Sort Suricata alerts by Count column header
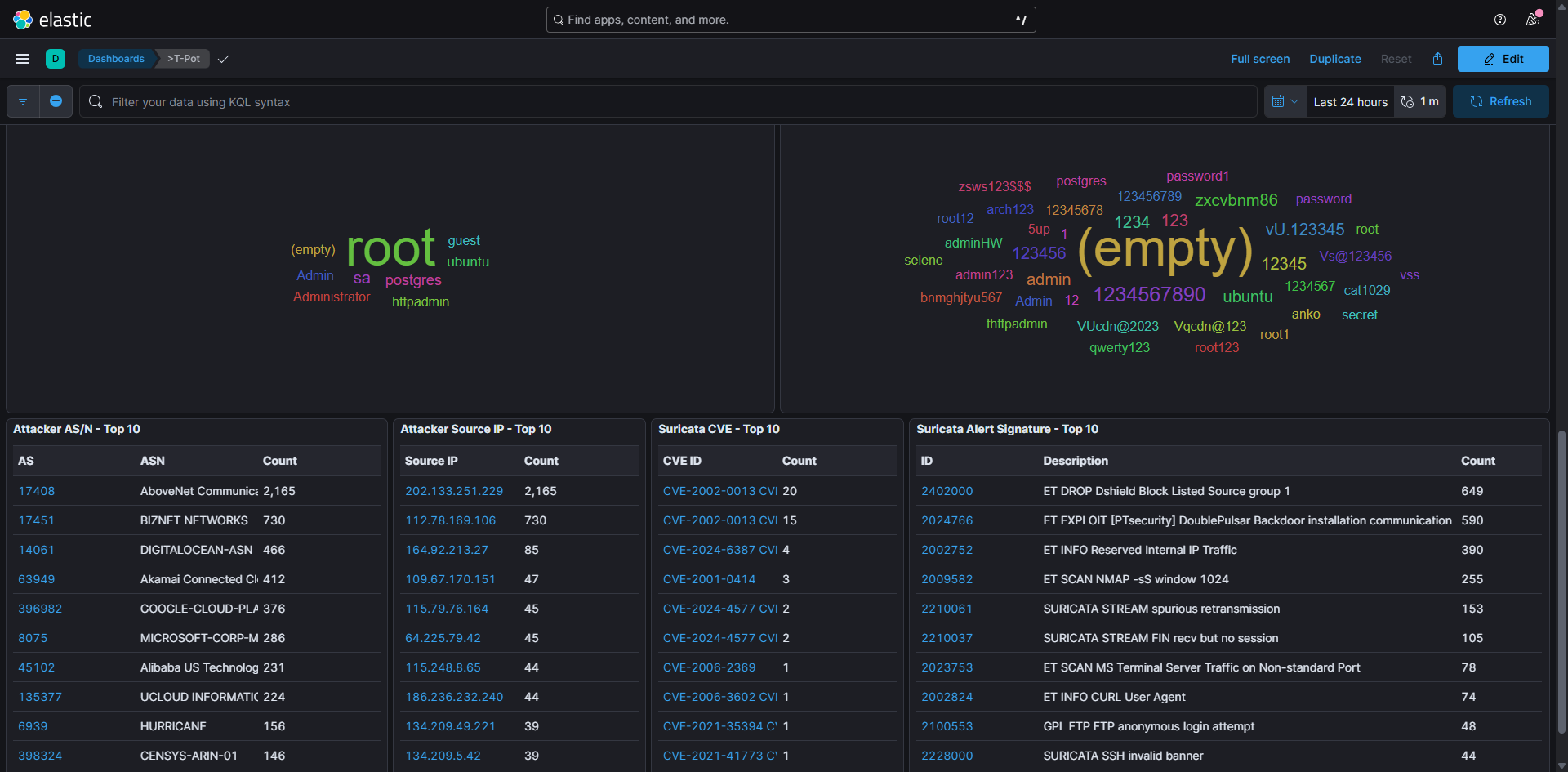Screen dimensions: 1568x772 point(1477,461)
